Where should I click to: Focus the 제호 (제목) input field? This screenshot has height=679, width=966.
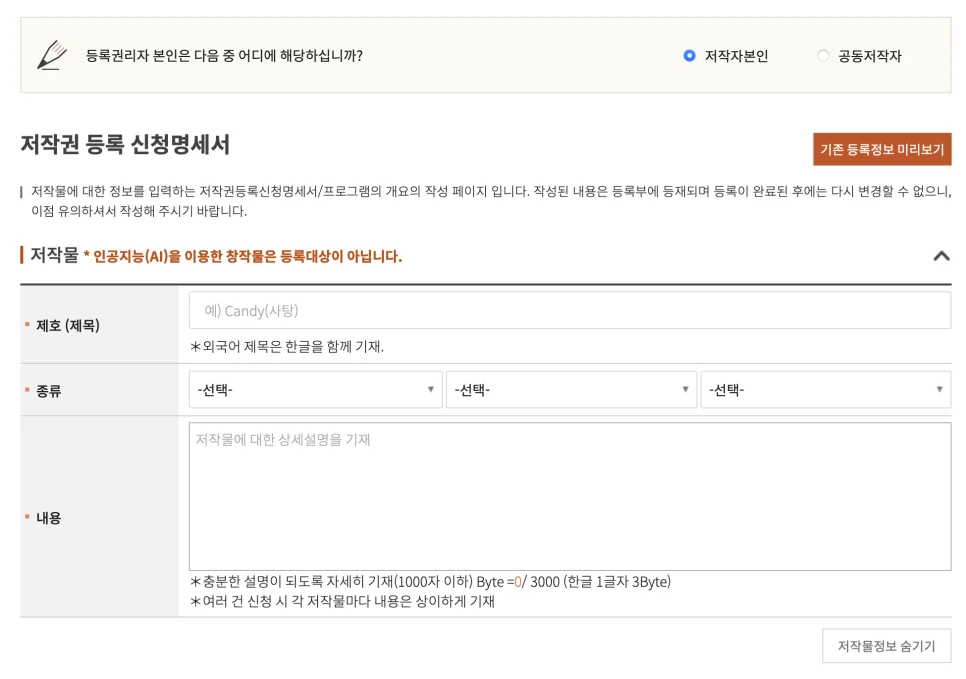(569, 311)
